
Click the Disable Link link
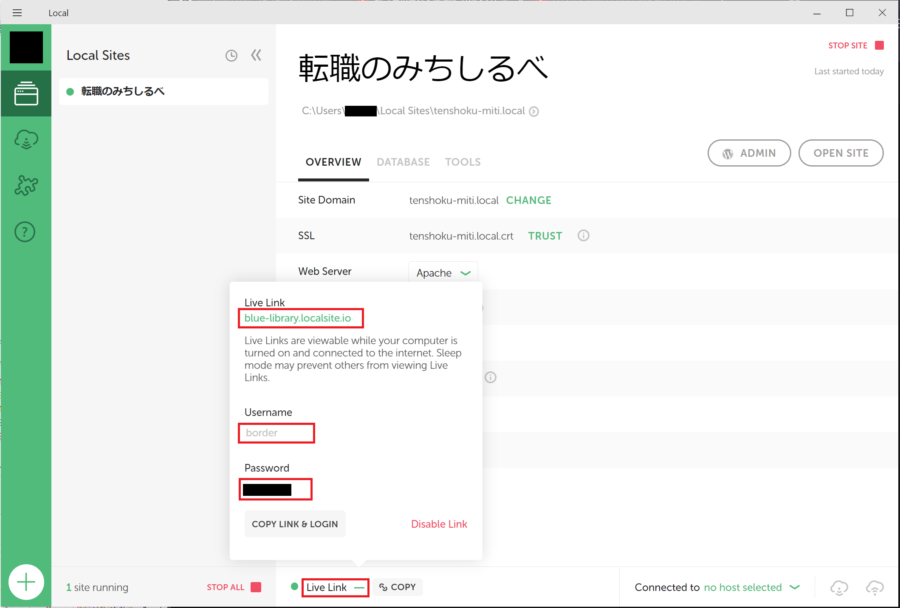[x=439, y=524]
